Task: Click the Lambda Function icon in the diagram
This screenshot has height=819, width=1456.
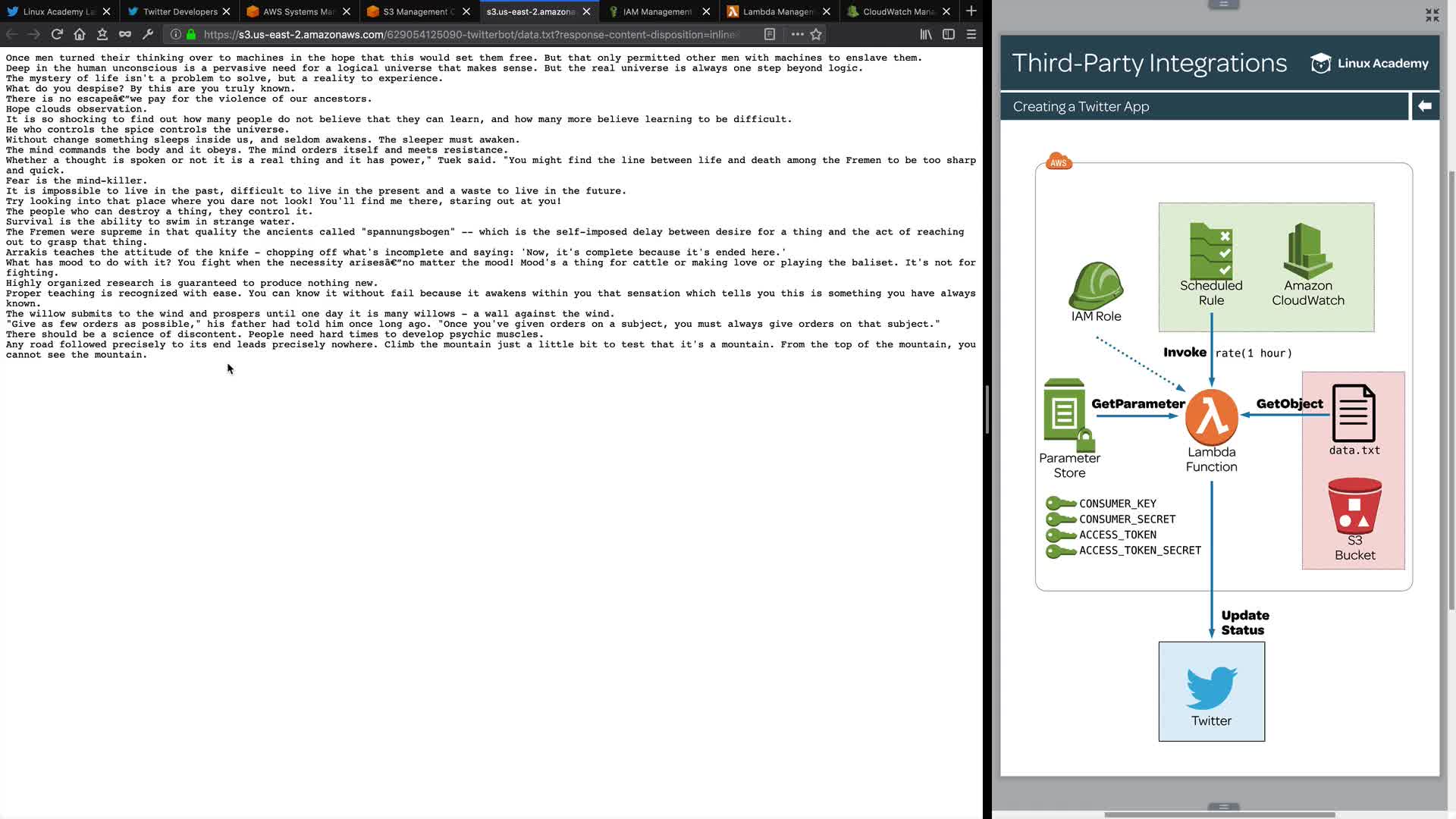Action: pos(1211,418)
